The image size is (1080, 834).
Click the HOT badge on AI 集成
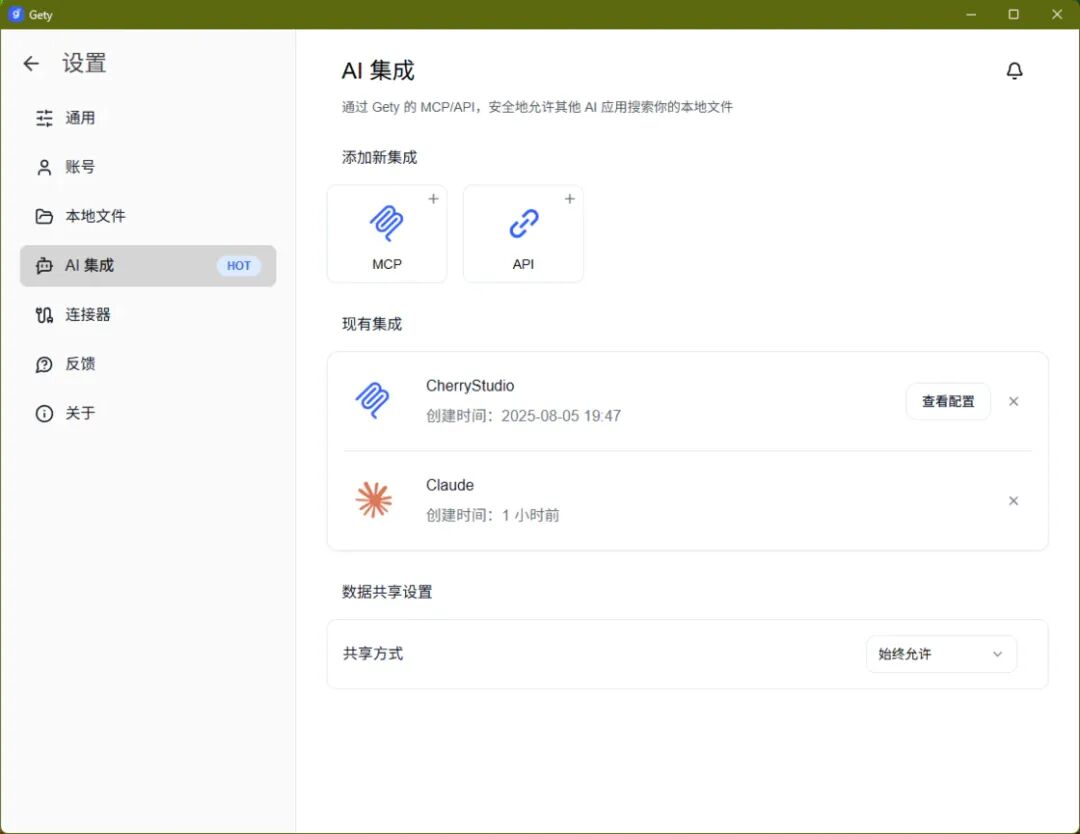pos(239,266)
